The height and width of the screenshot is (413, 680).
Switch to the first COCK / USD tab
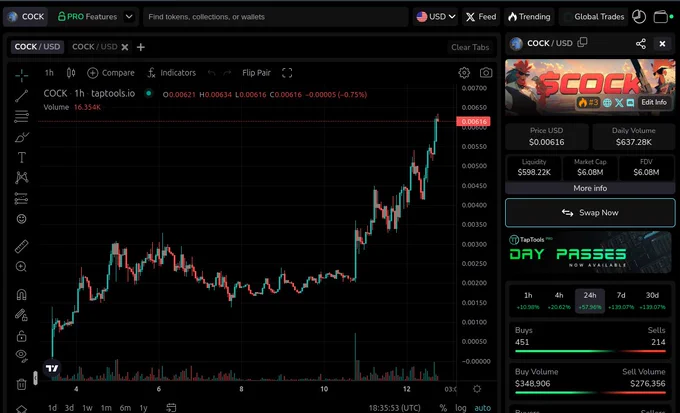click(37, 47)
